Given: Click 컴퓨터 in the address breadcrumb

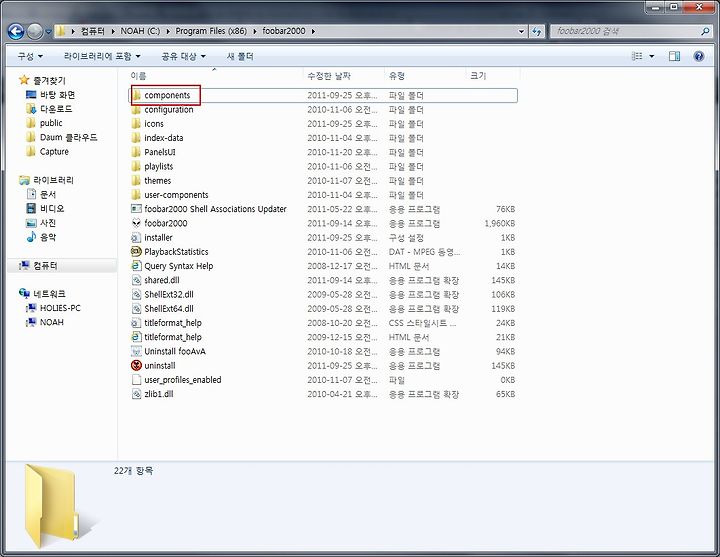Looking at the screenshot, I should click(93, 31).
